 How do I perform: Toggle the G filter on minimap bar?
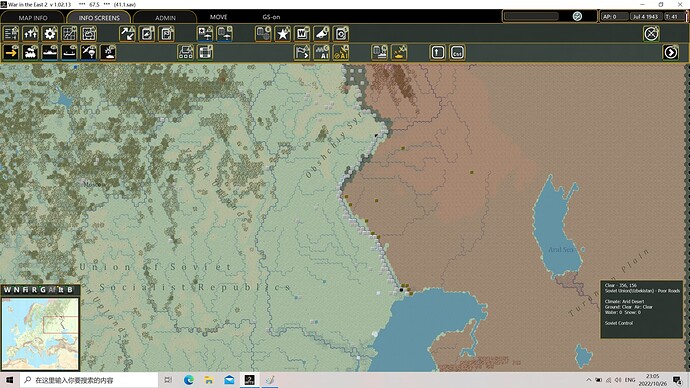tap(43, 289)
